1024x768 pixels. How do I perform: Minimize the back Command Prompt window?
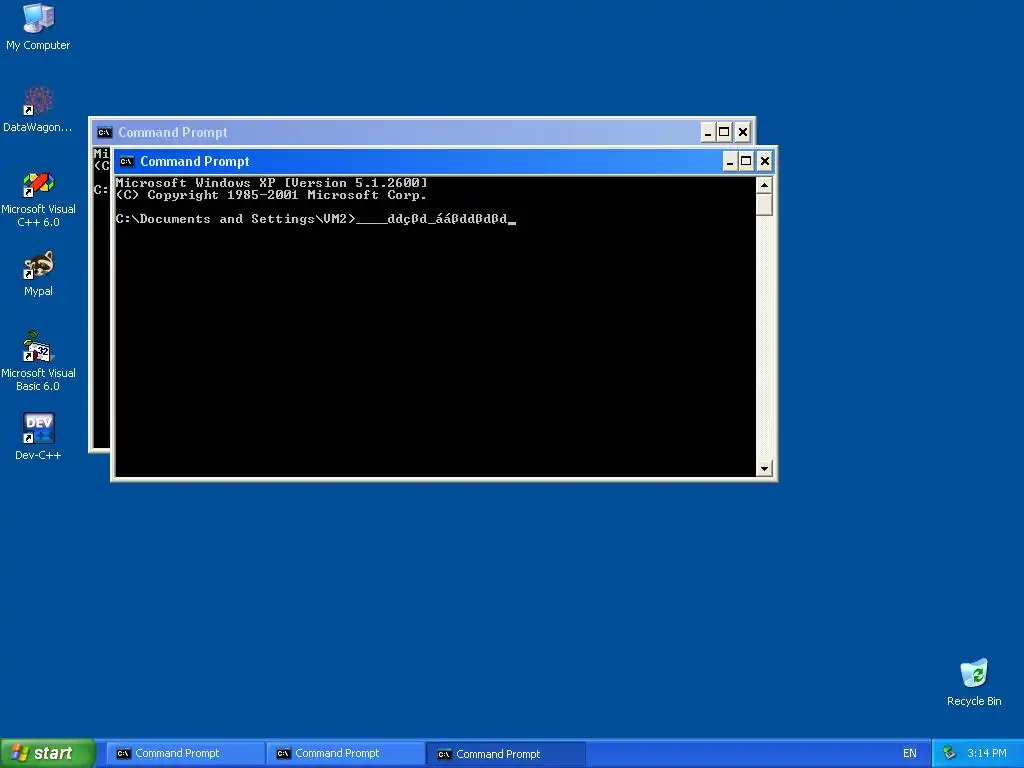click(707, 133)
